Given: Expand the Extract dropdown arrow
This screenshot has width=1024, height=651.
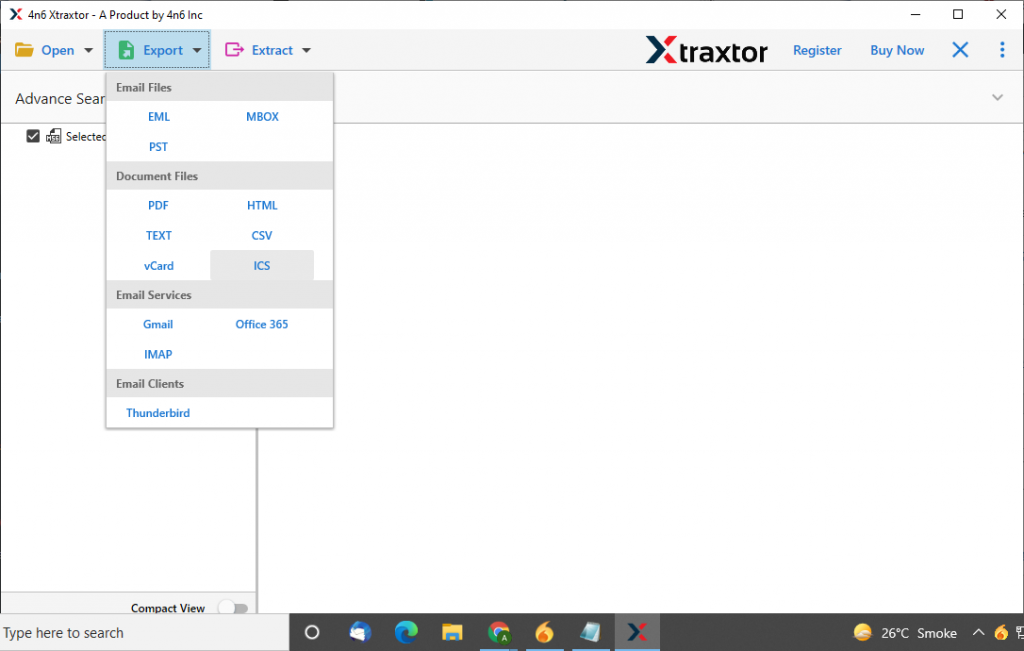Looking at the screenshot, I should click(306, 50).
